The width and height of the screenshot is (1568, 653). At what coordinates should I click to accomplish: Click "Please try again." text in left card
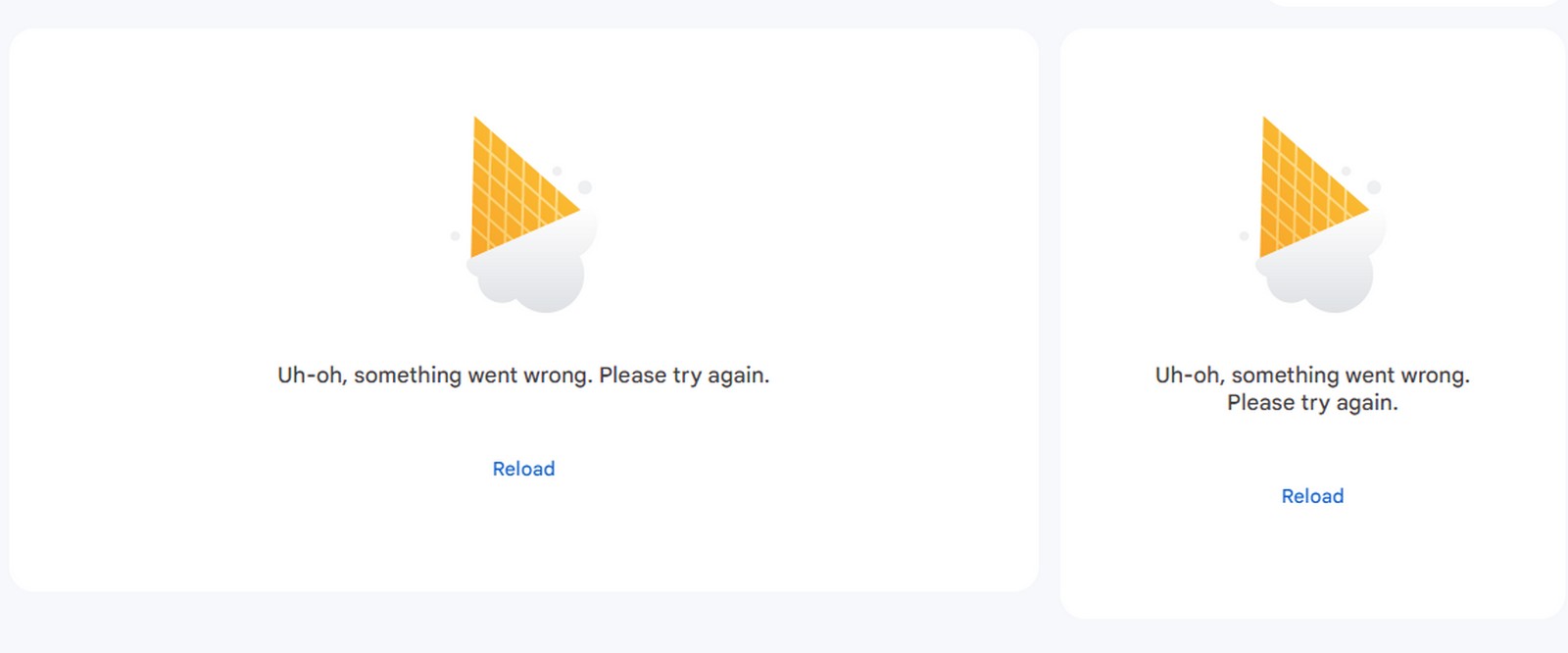tap(684, 376)
